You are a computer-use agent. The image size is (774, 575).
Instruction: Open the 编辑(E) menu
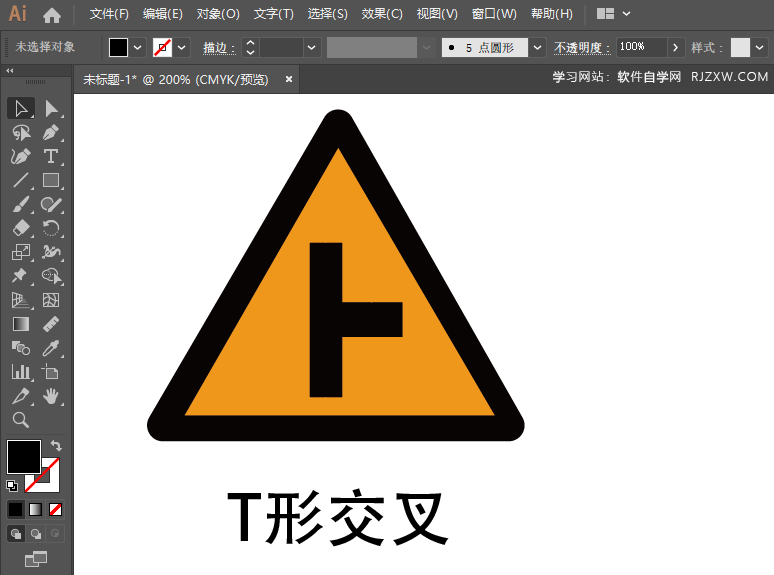click(x=162, y=14)
